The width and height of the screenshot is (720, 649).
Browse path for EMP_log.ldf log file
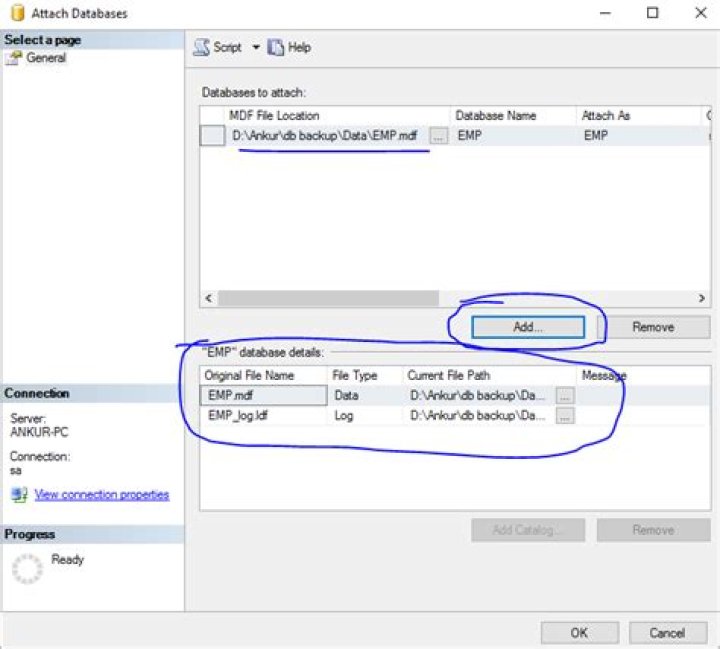click(x=565, y=416)
